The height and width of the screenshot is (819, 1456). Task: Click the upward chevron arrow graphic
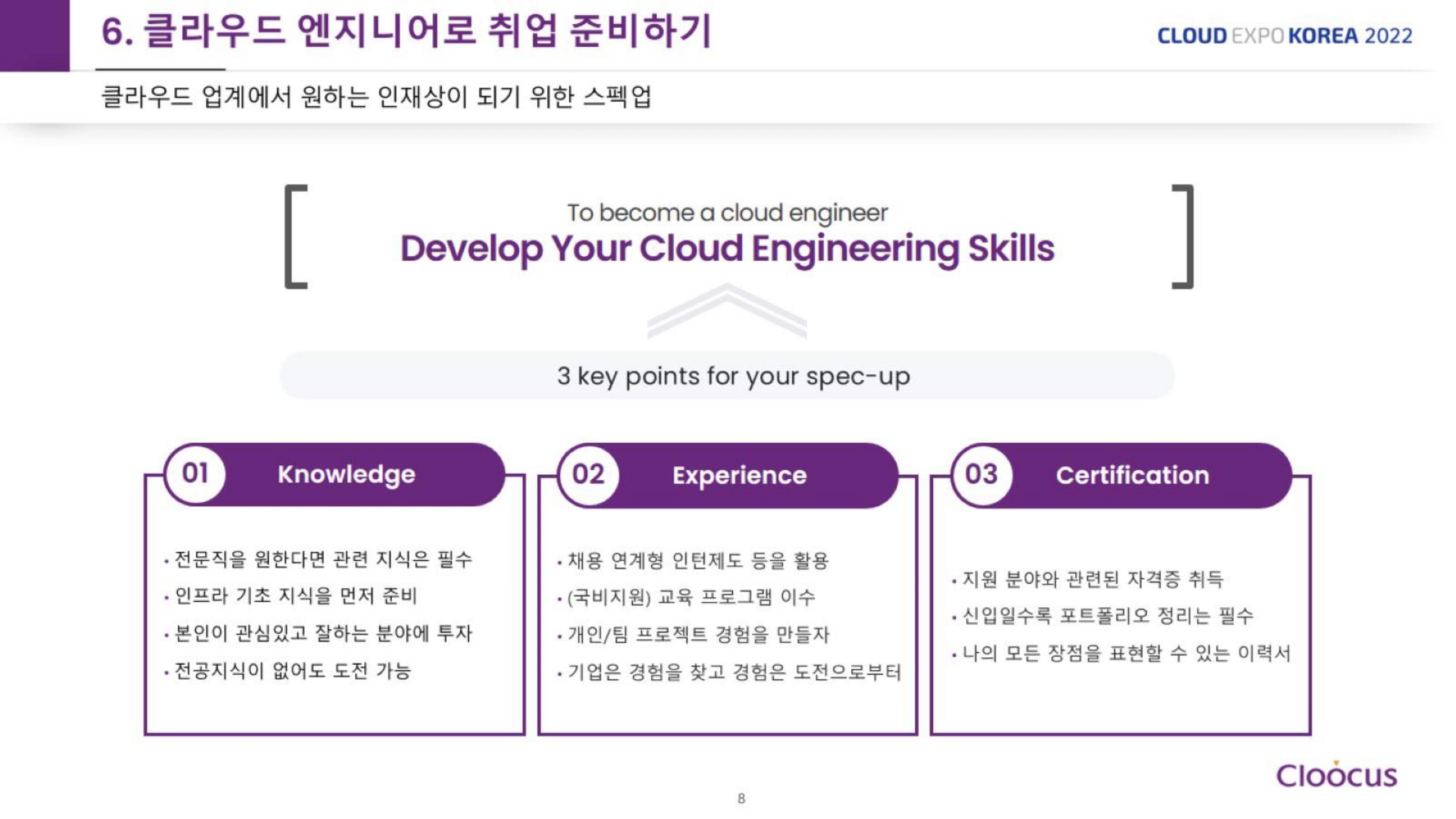click(x=727, y=311)
